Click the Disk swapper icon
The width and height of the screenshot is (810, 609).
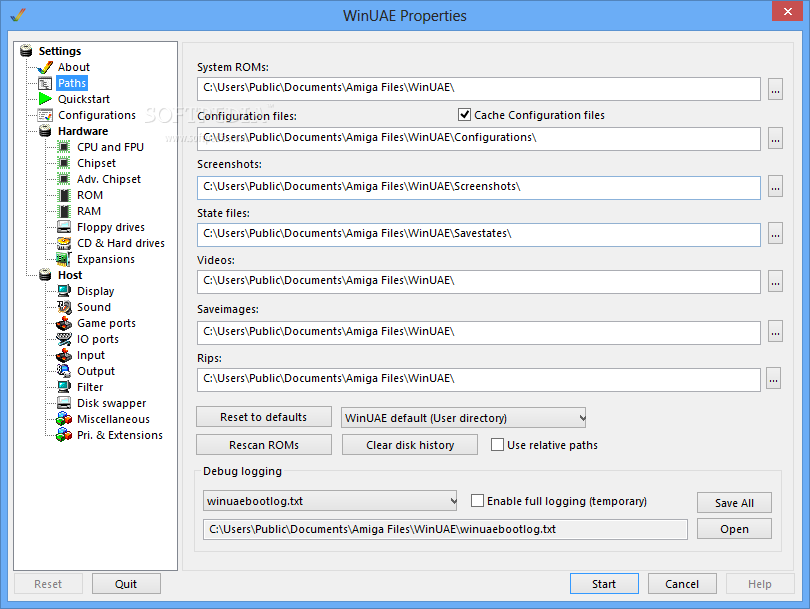click(64, 403)
